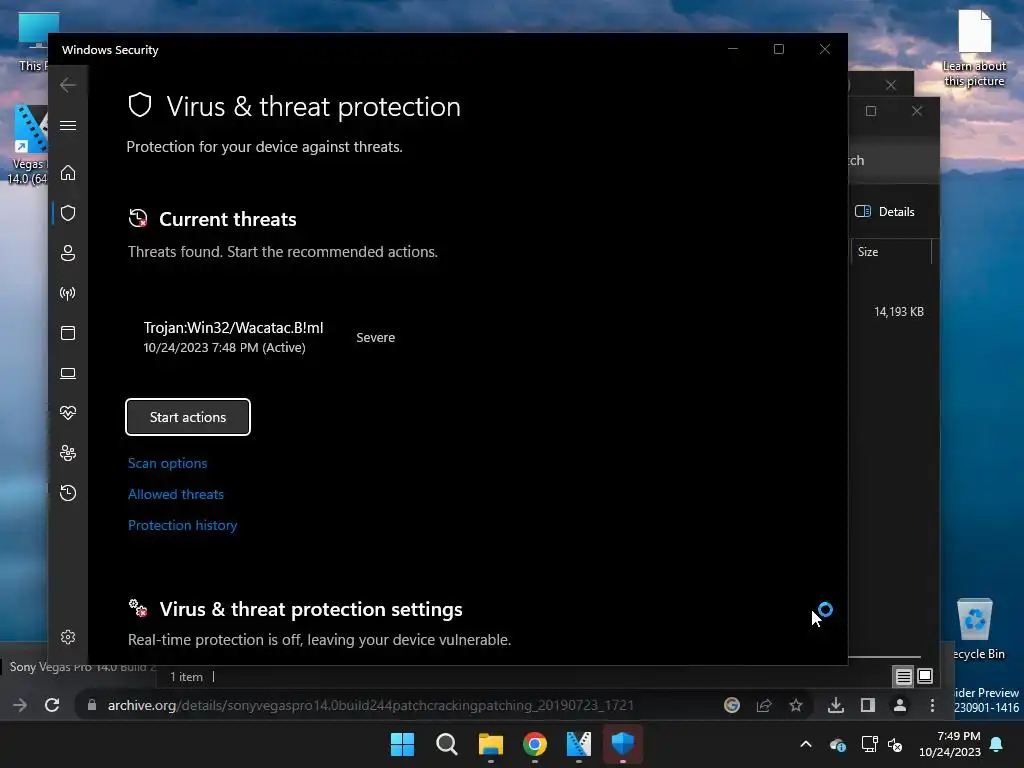This screenshot has height=768, width=1024.
Task: Open Chrome downloads icon
Action: click(x=836, y=705)
